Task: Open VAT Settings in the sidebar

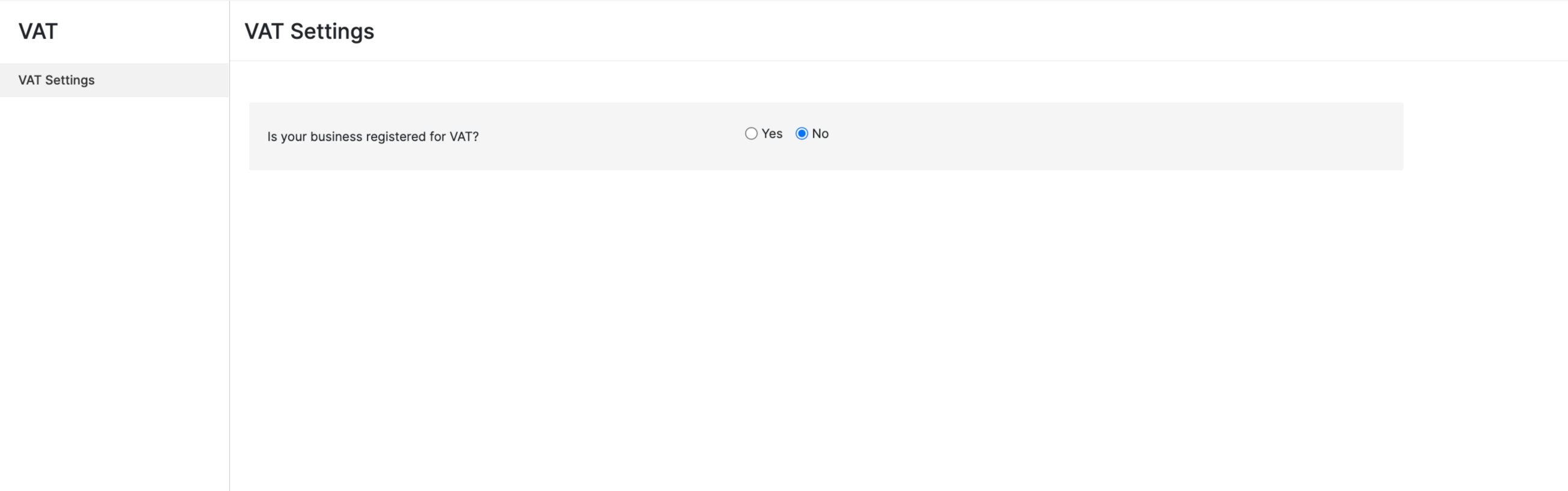Action: pyautogui.click(x=57, y=80)
